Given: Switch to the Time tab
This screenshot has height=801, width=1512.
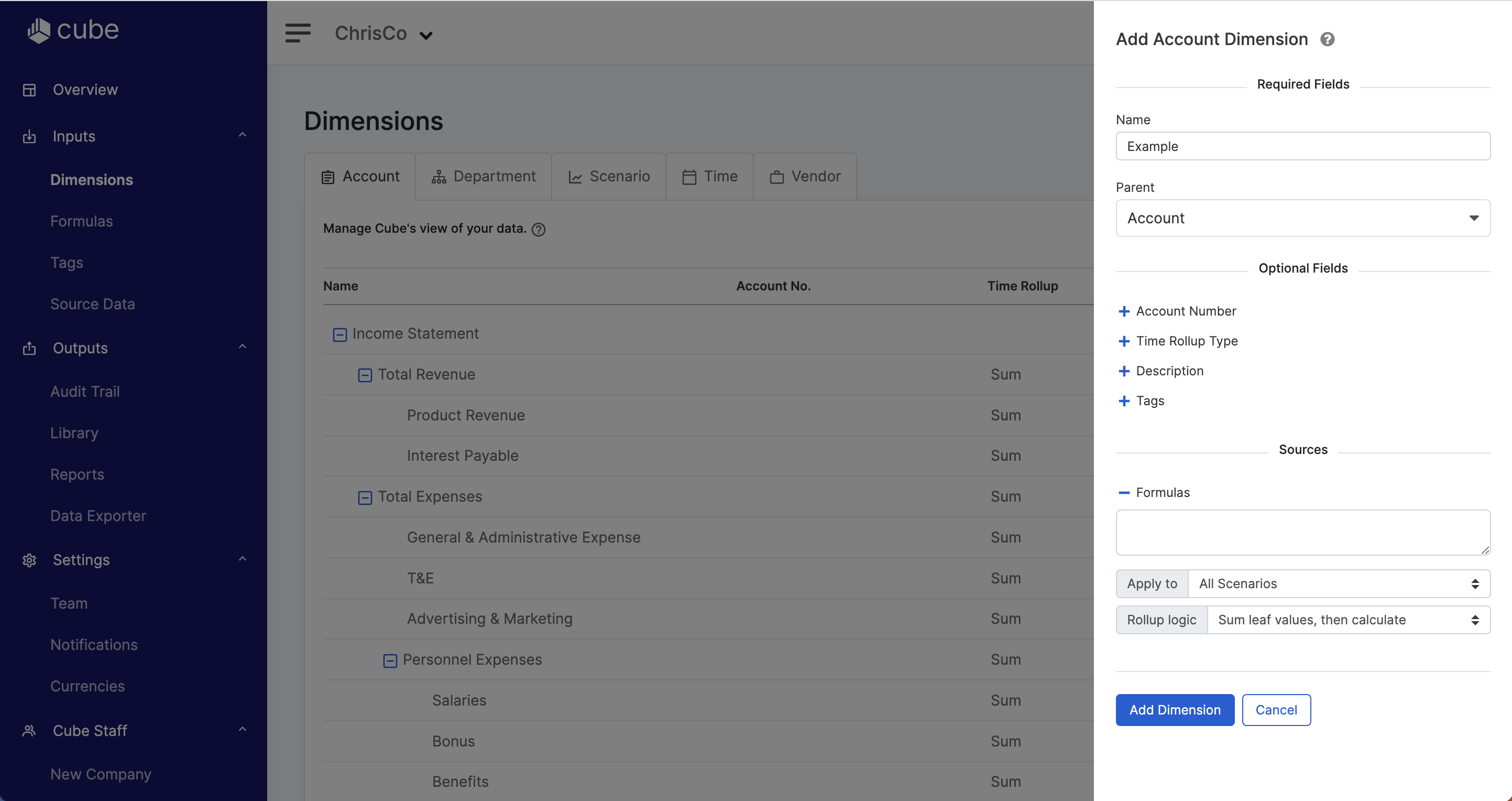Looking at the screenshot, I should point(709,177).
